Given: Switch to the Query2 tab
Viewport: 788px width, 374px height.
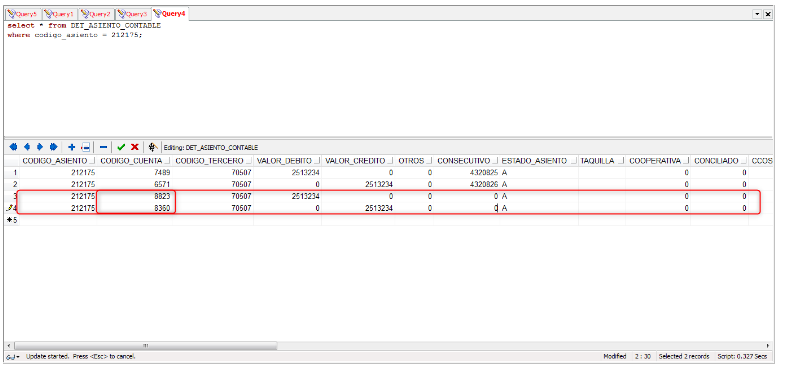Looking at the screenshot, I should [96, 14].
